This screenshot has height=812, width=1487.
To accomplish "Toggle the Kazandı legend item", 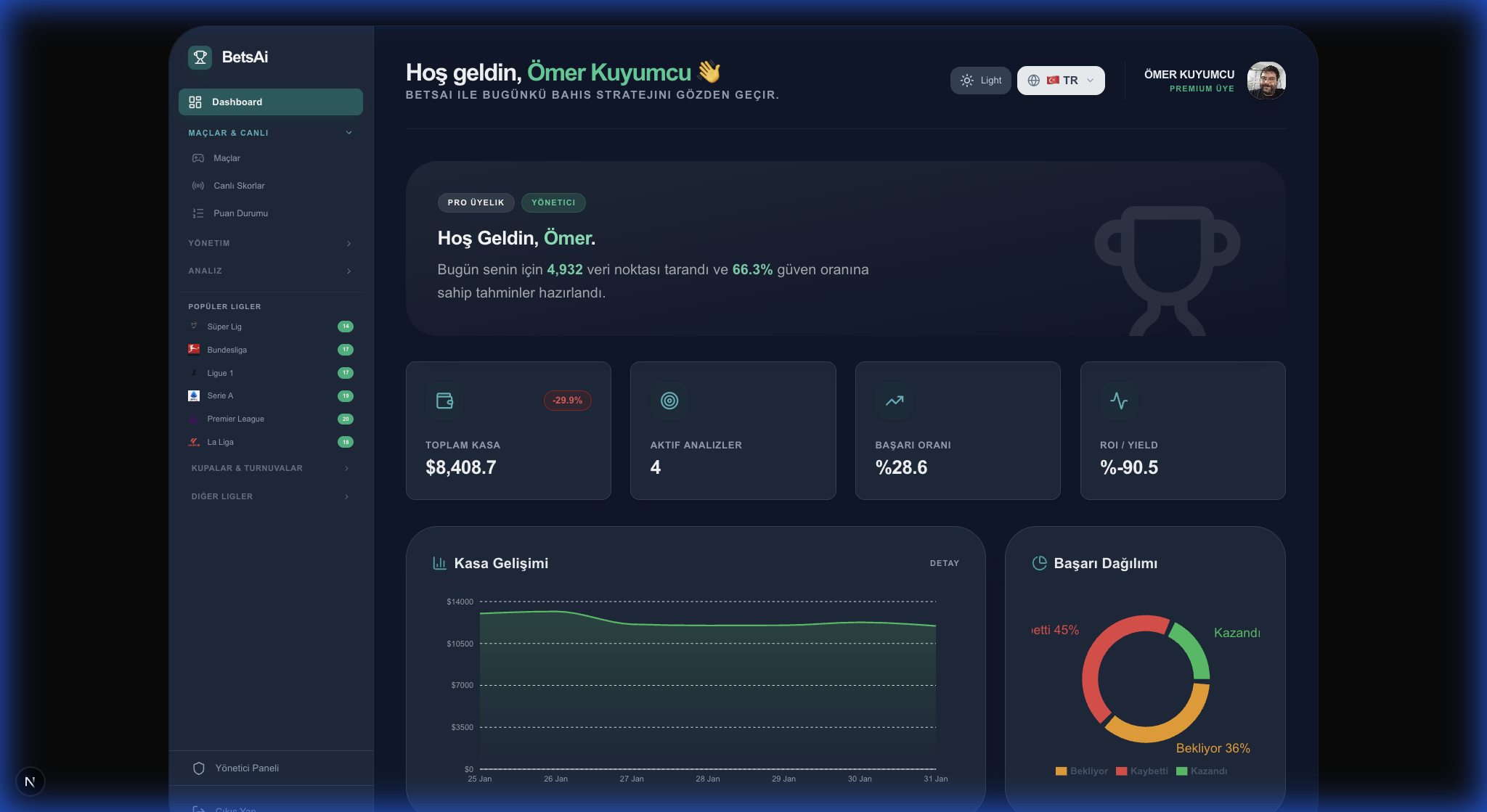I will [x=1205, y=771].
